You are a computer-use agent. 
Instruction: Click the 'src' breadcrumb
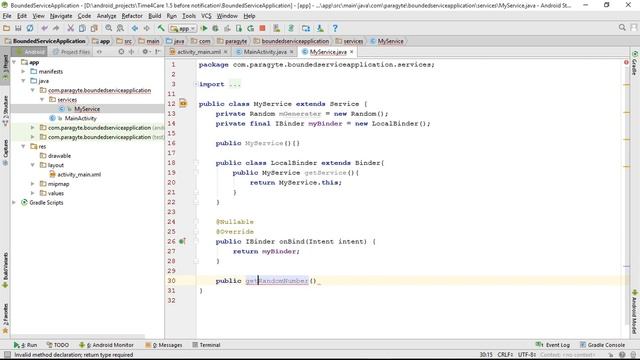124,41
